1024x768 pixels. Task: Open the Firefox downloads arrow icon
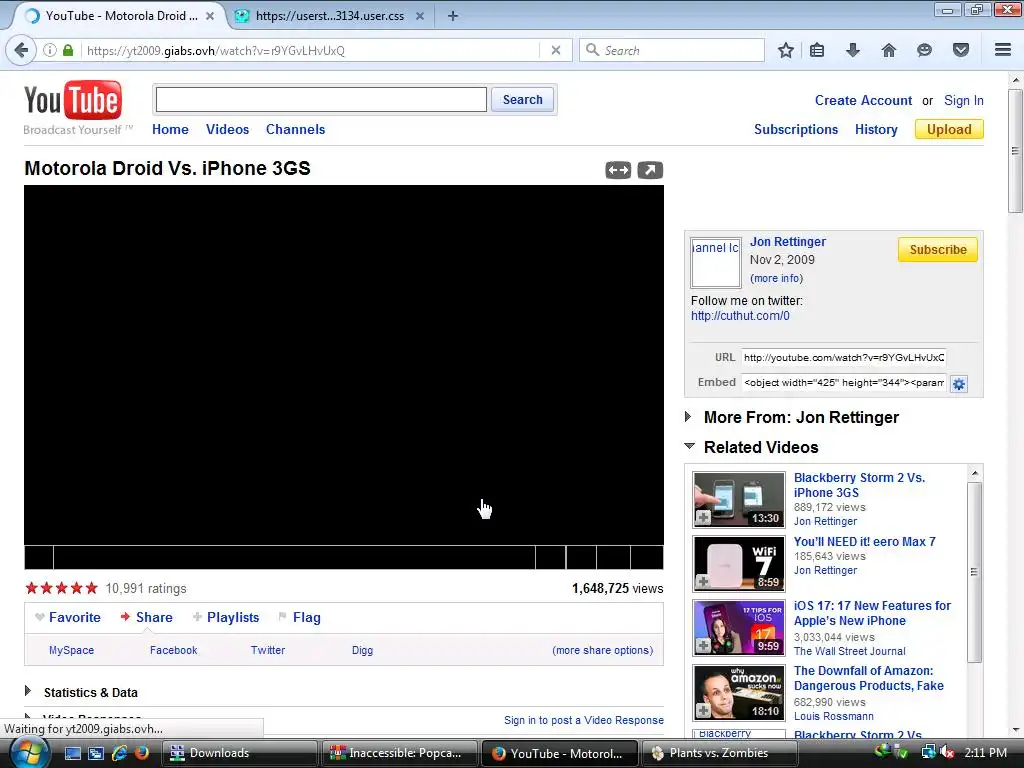[853, 50]
